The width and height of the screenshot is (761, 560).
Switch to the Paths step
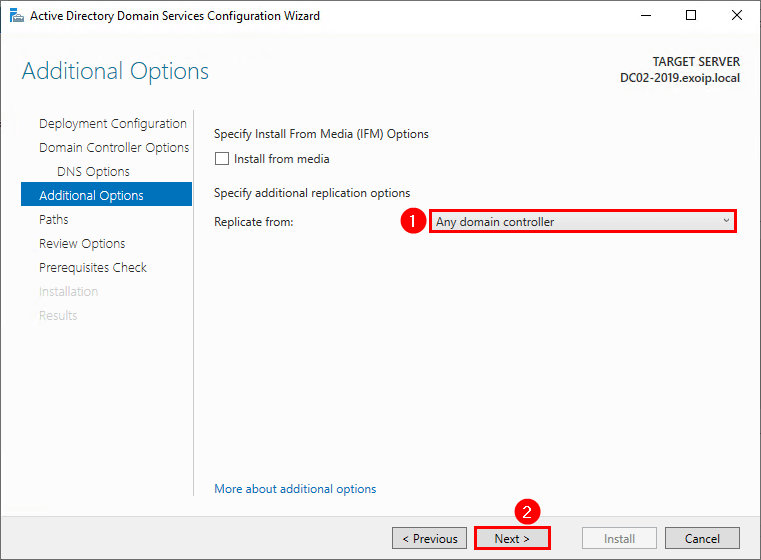click(x=54, y=219)
